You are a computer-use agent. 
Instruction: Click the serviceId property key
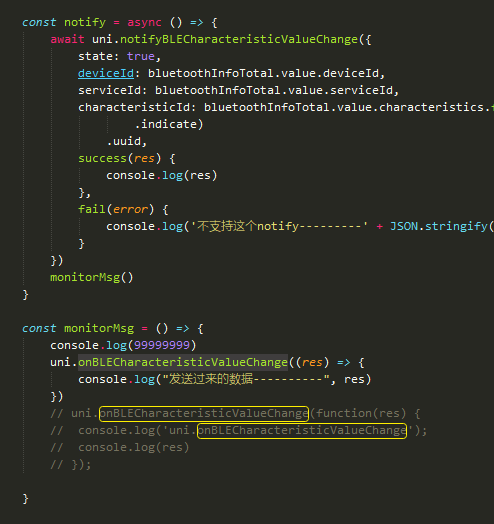click(109, 91)
